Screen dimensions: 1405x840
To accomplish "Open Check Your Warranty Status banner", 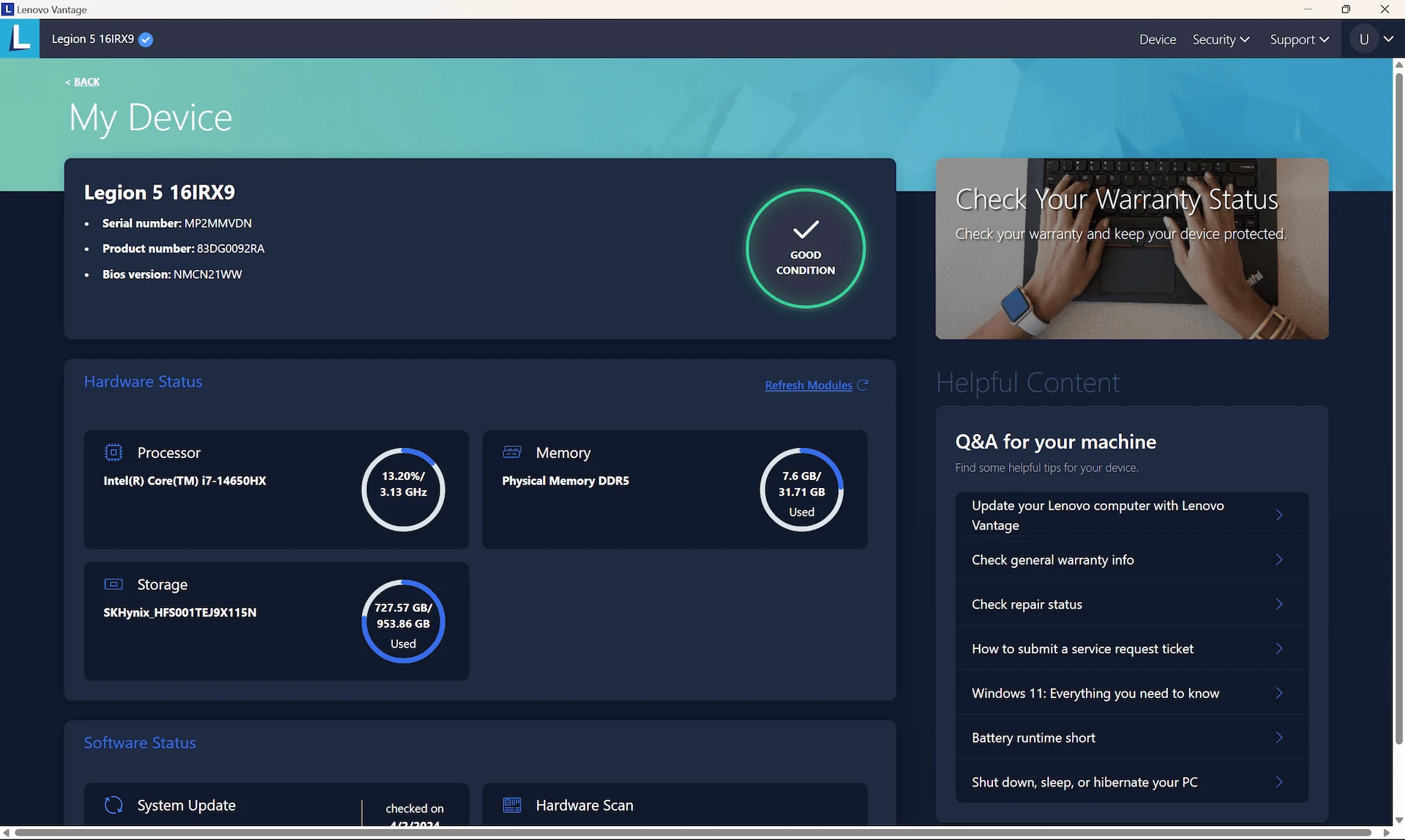I will pyautogui.click(x=1132, y=249).
